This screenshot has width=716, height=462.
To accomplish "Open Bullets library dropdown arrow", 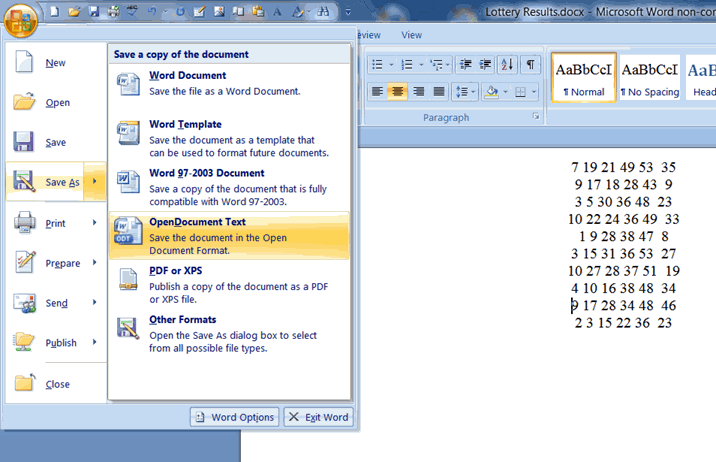I will click(x=391, y=65).
